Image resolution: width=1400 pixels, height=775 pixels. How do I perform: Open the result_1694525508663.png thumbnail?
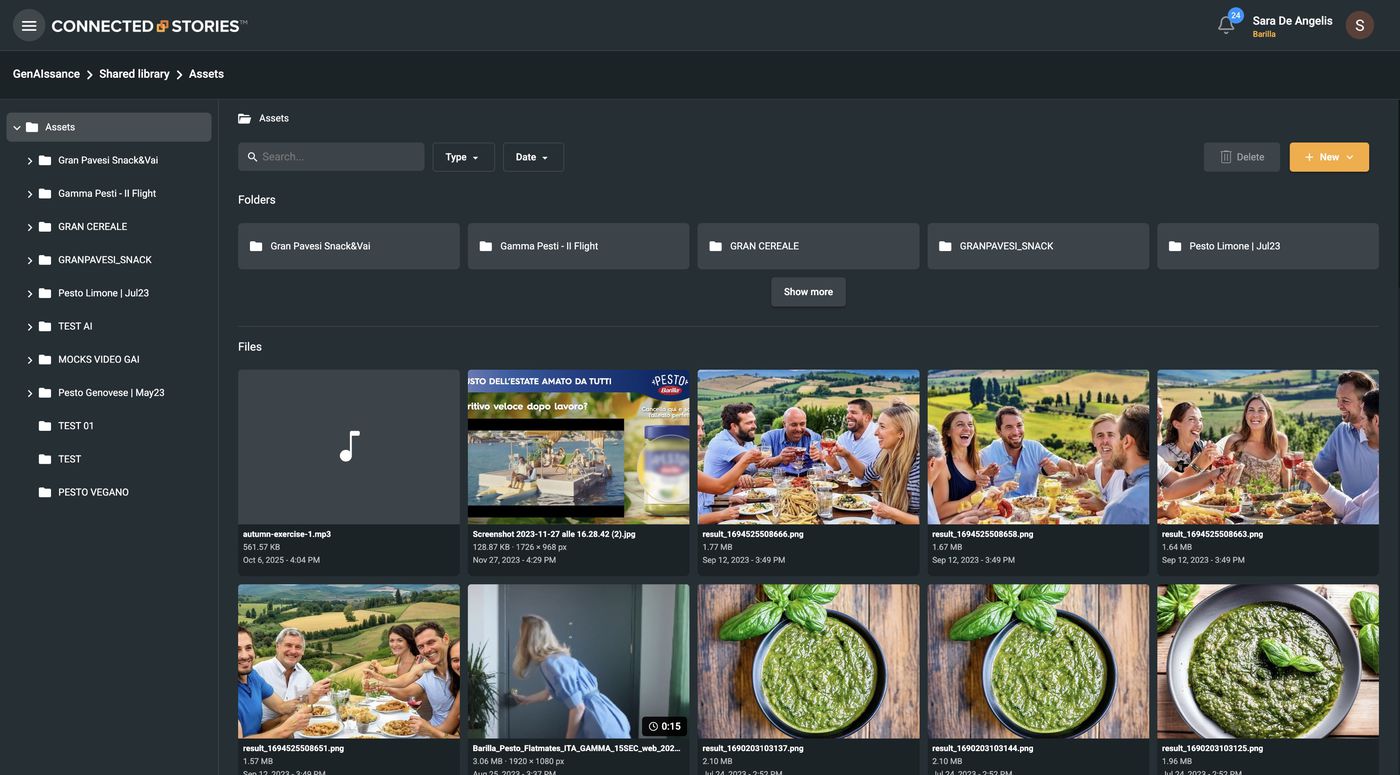(x=1268, y=447)
